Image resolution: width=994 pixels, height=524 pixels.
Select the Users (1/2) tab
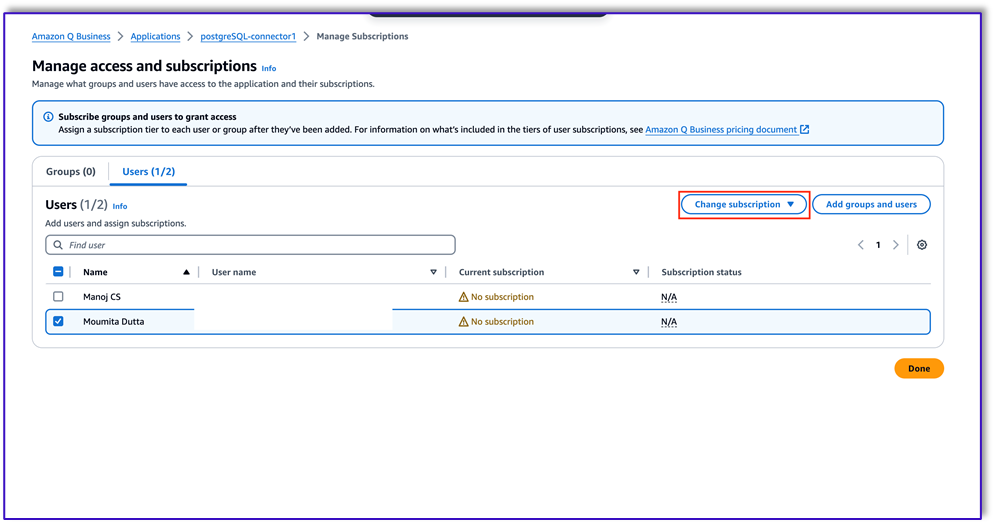(x=148, y=172)
